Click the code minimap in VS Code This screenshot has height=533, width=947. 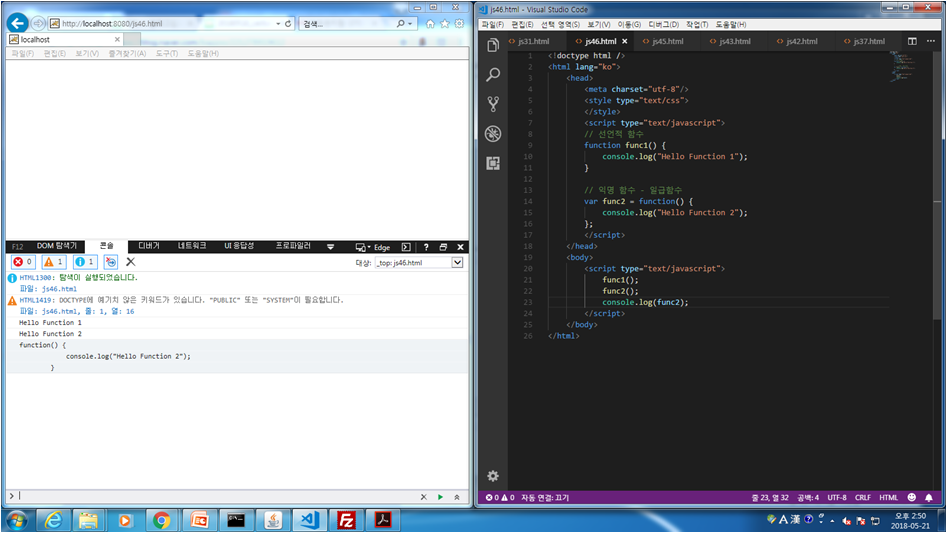pos(906,66)
